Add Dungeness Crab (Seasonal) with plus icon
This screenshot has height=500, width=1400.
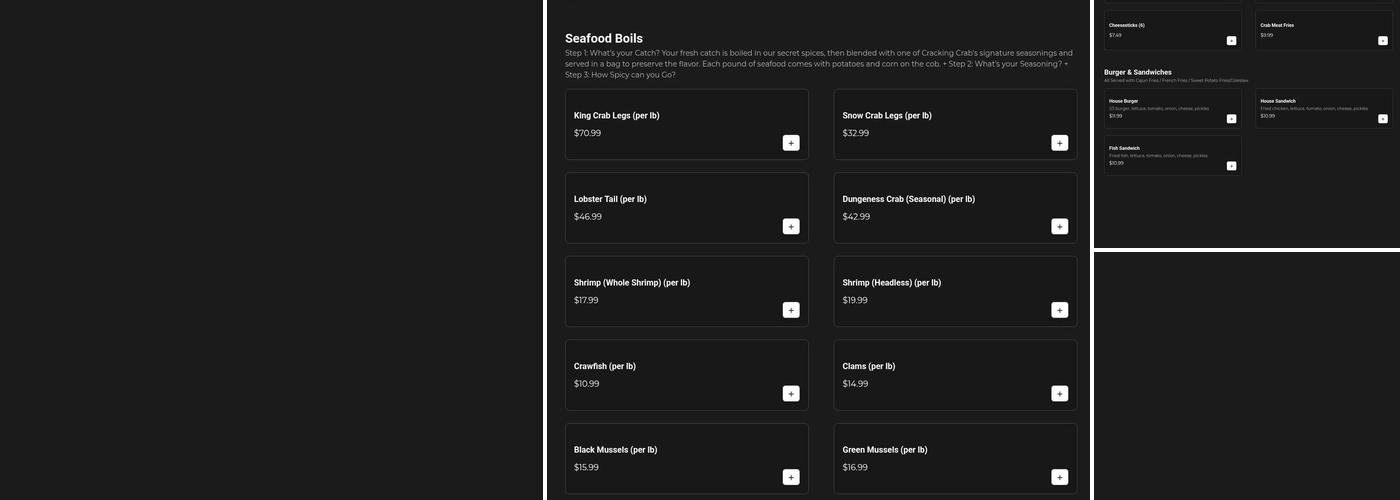coord(1059,227)
